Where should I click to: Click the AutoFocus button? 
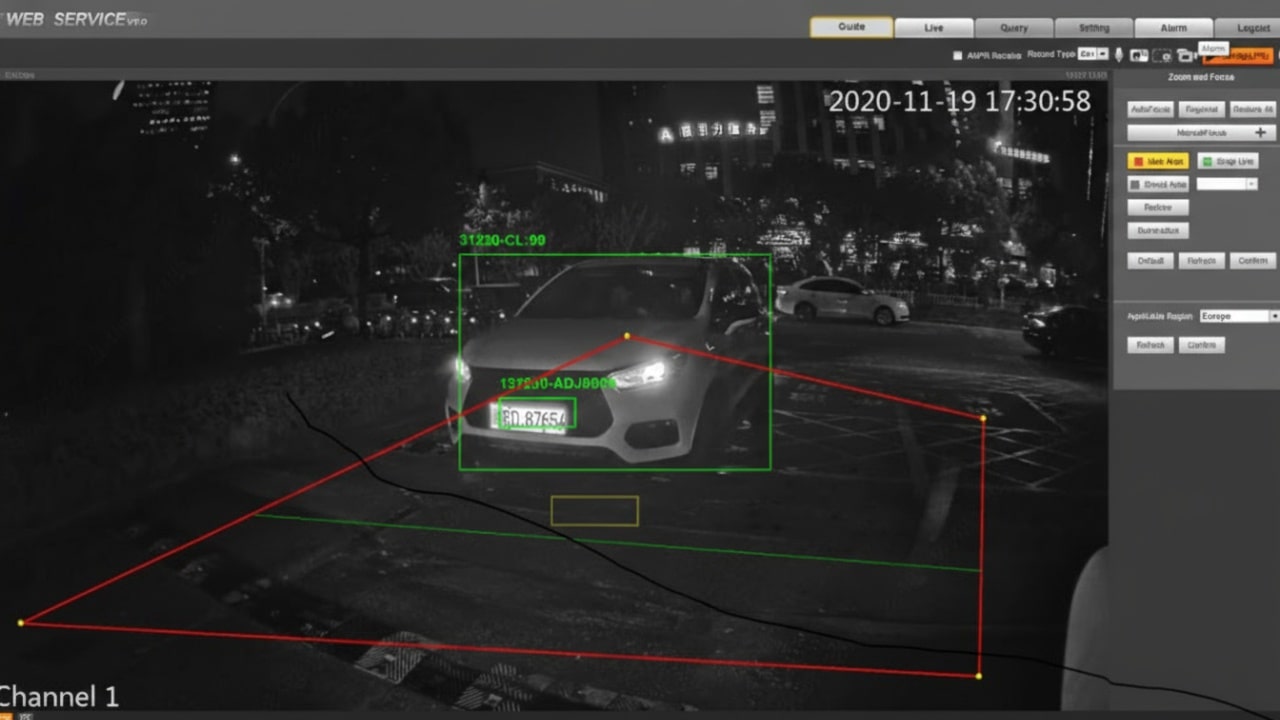click(1150, 109)
